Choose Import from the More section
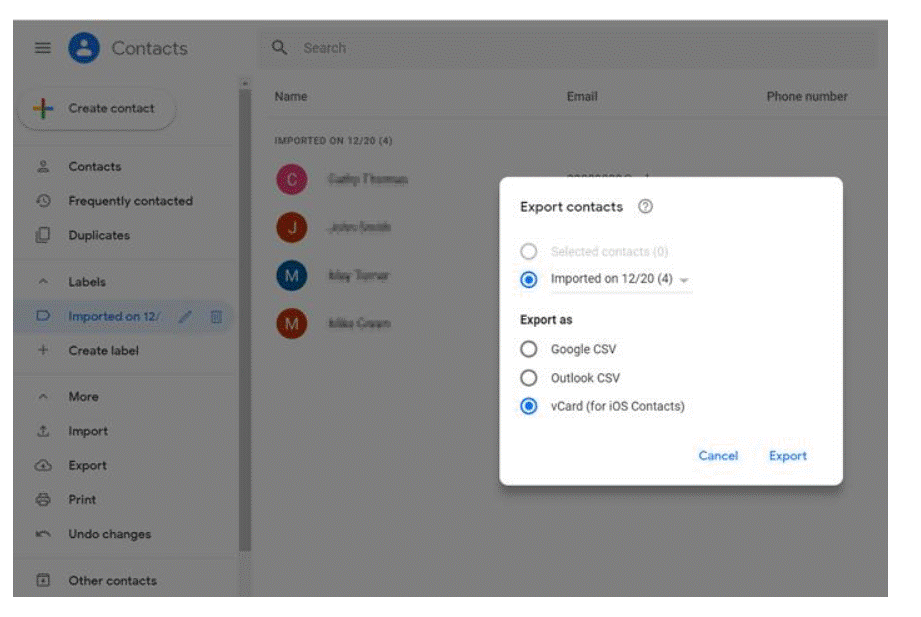Viewport: 921px width, 617px height. [x=88, y=431]
